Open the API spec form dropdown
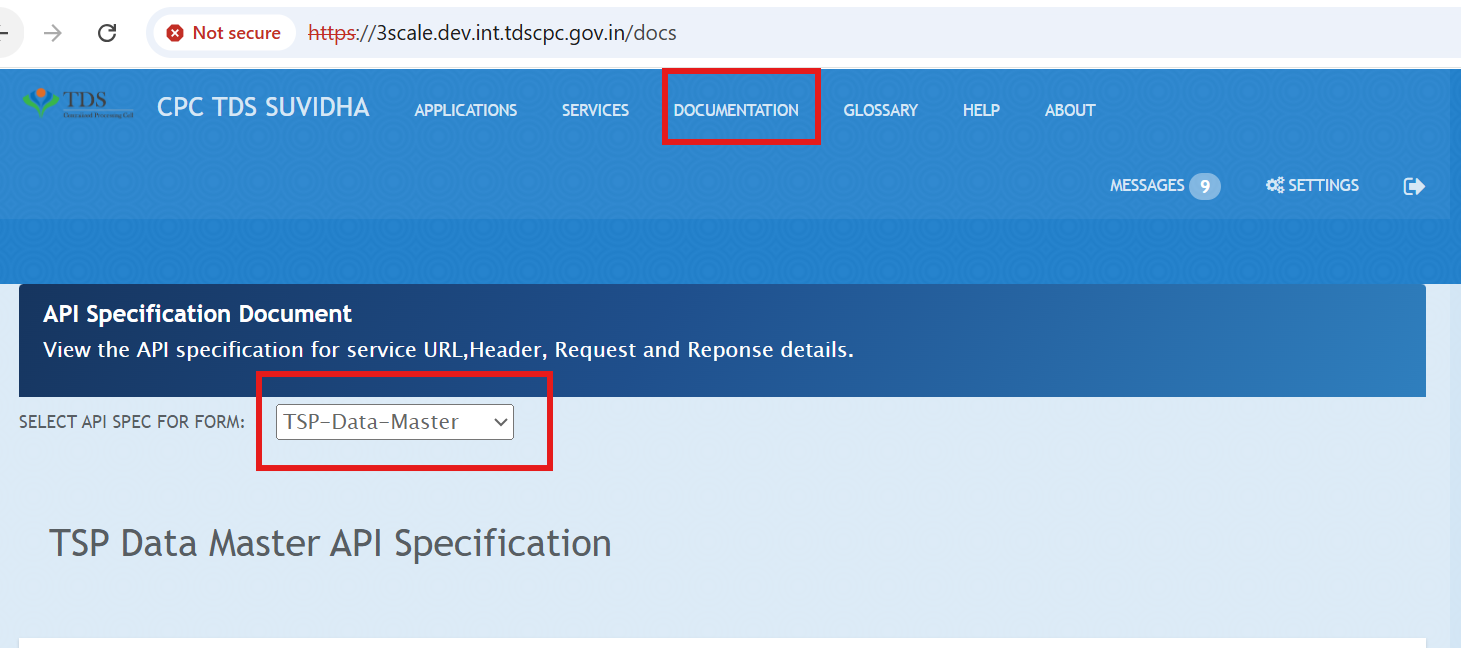 393,421
